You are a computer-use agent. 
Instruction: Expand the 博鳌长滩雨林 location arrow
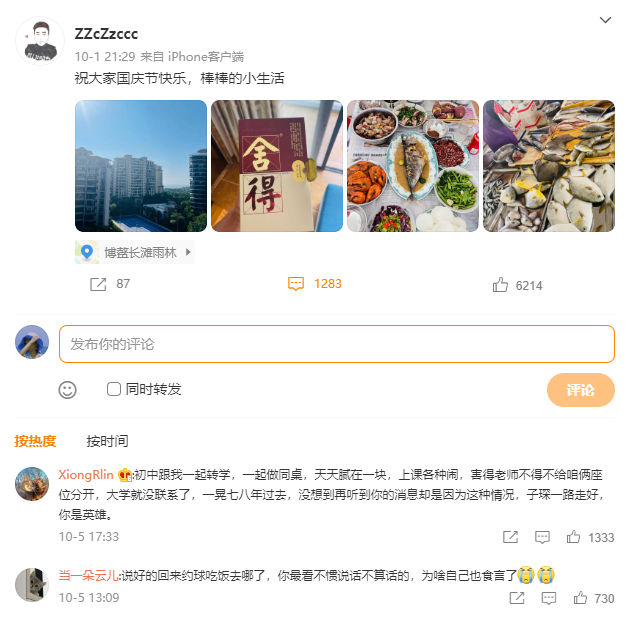pos(188,252)
